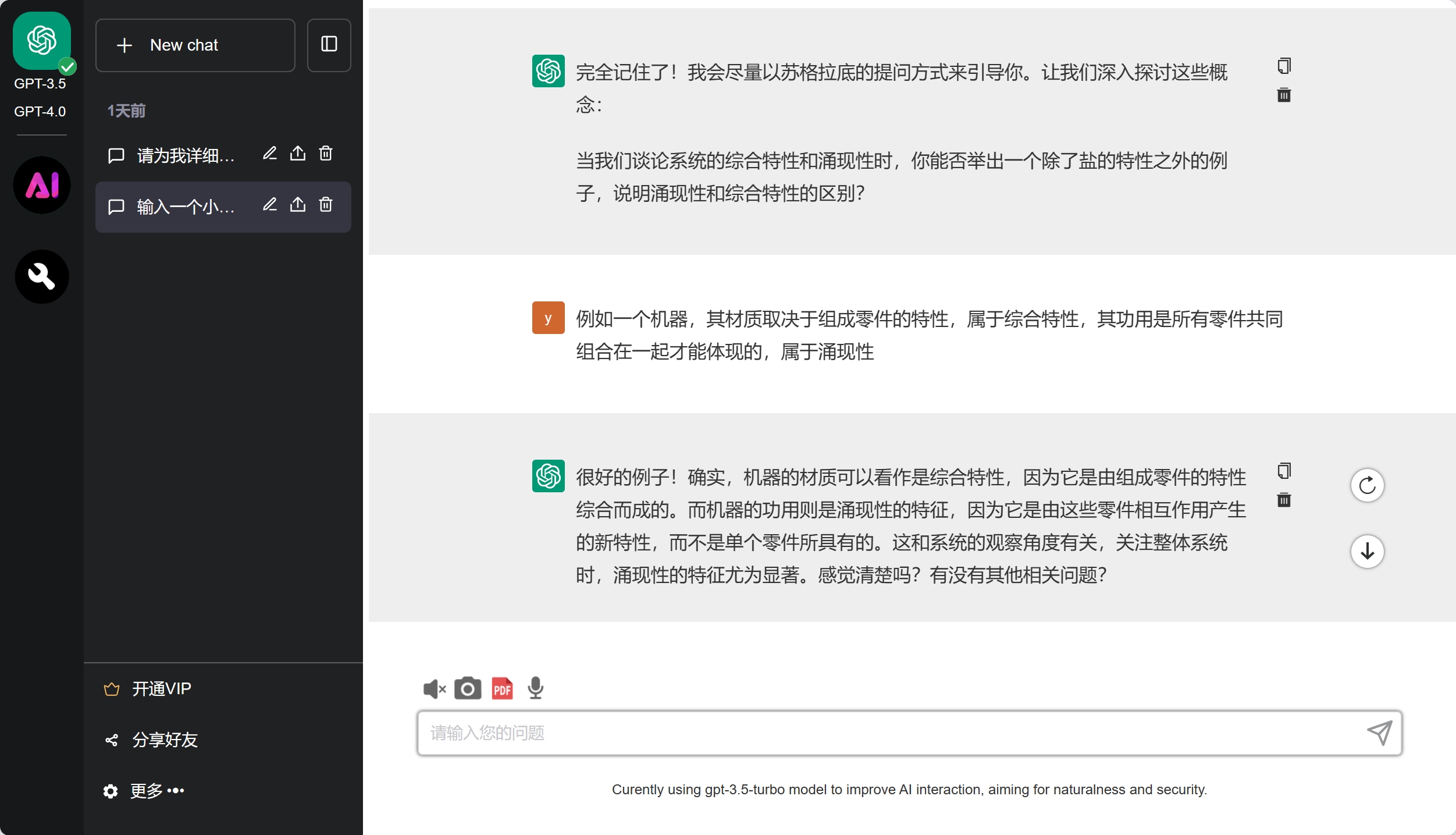Toggle the sidebar collapse panel button
The height and width of the screenshot is (835, 1456).
(x=329, y=45)
